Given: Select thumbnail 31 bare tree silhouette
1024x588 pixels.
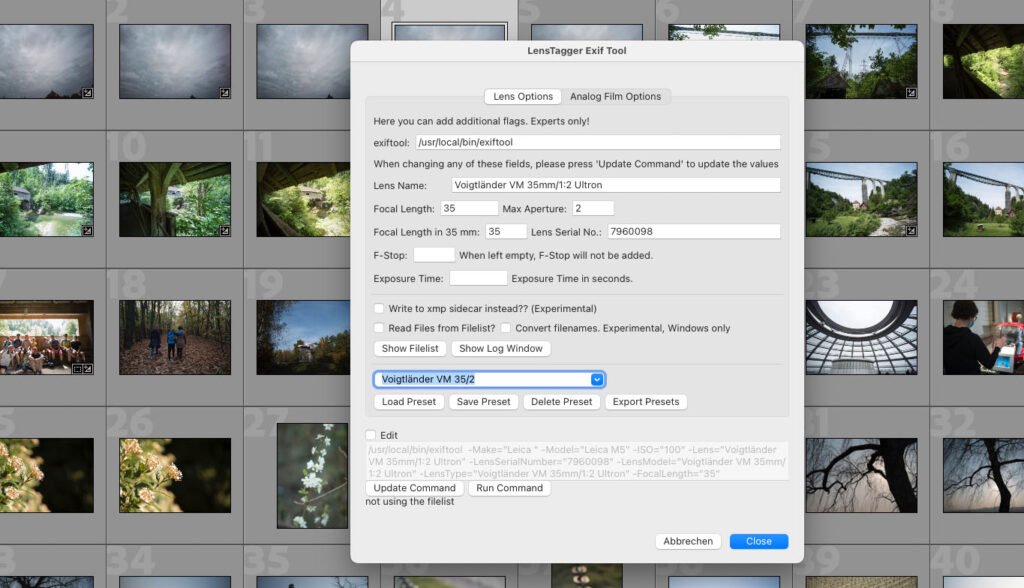Looking at the screenshot, I should pos(861,475).
